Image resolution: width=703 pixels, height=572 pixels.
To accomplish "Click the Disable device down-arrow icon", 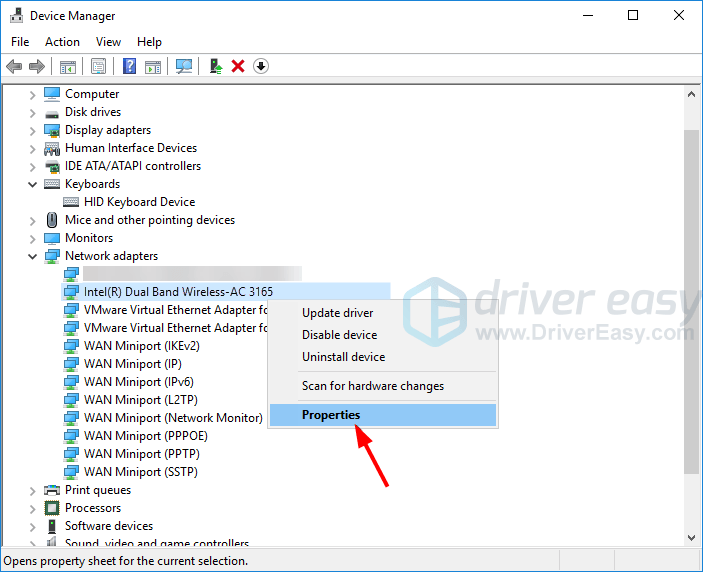I will pos(261,66).
